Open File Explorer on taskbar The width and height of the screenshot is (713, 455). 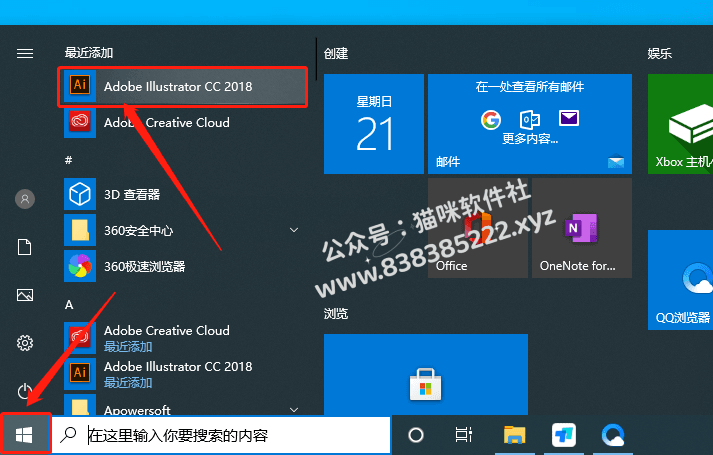(x=514, y=435)
